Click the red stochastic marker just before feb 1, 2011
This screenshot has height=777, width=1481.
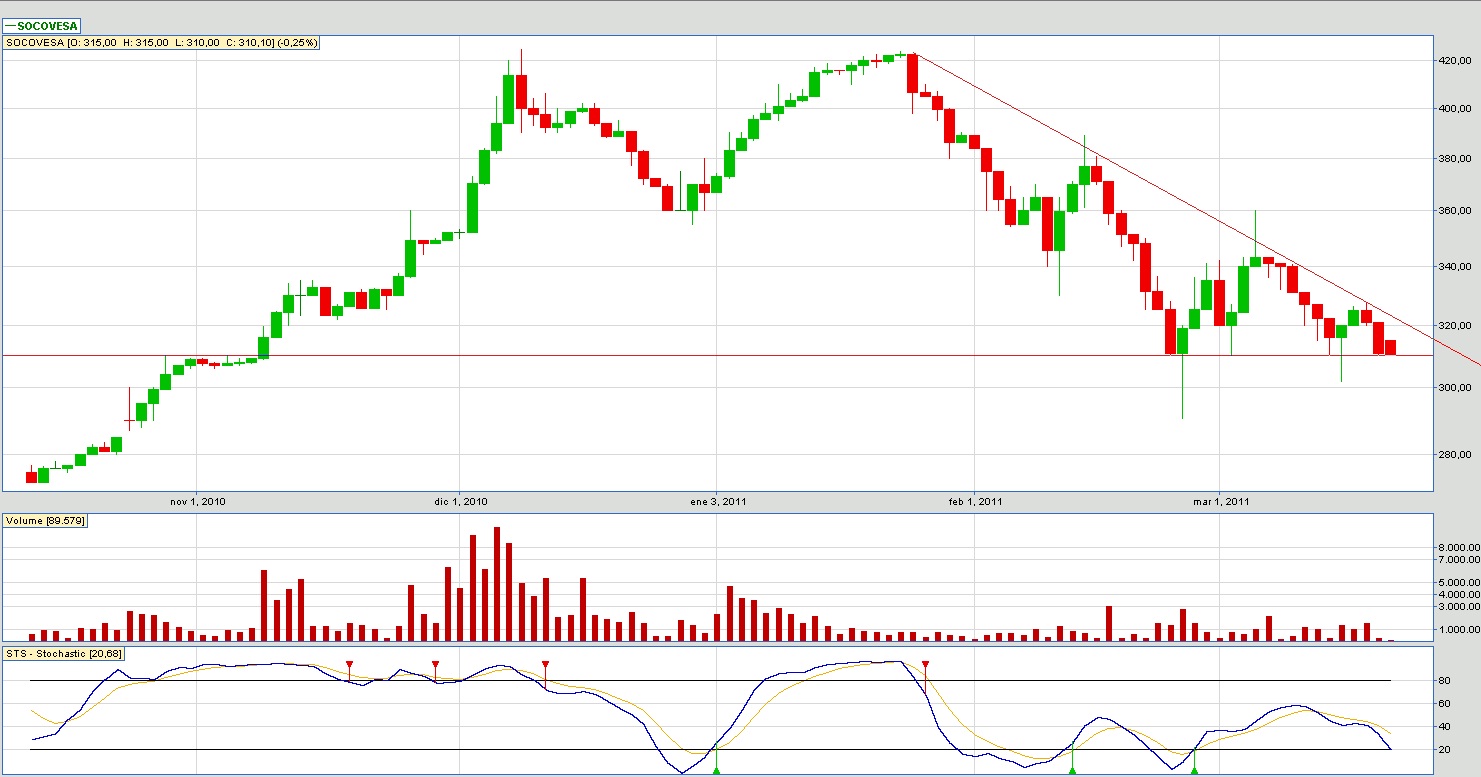(x=926, y=665)
